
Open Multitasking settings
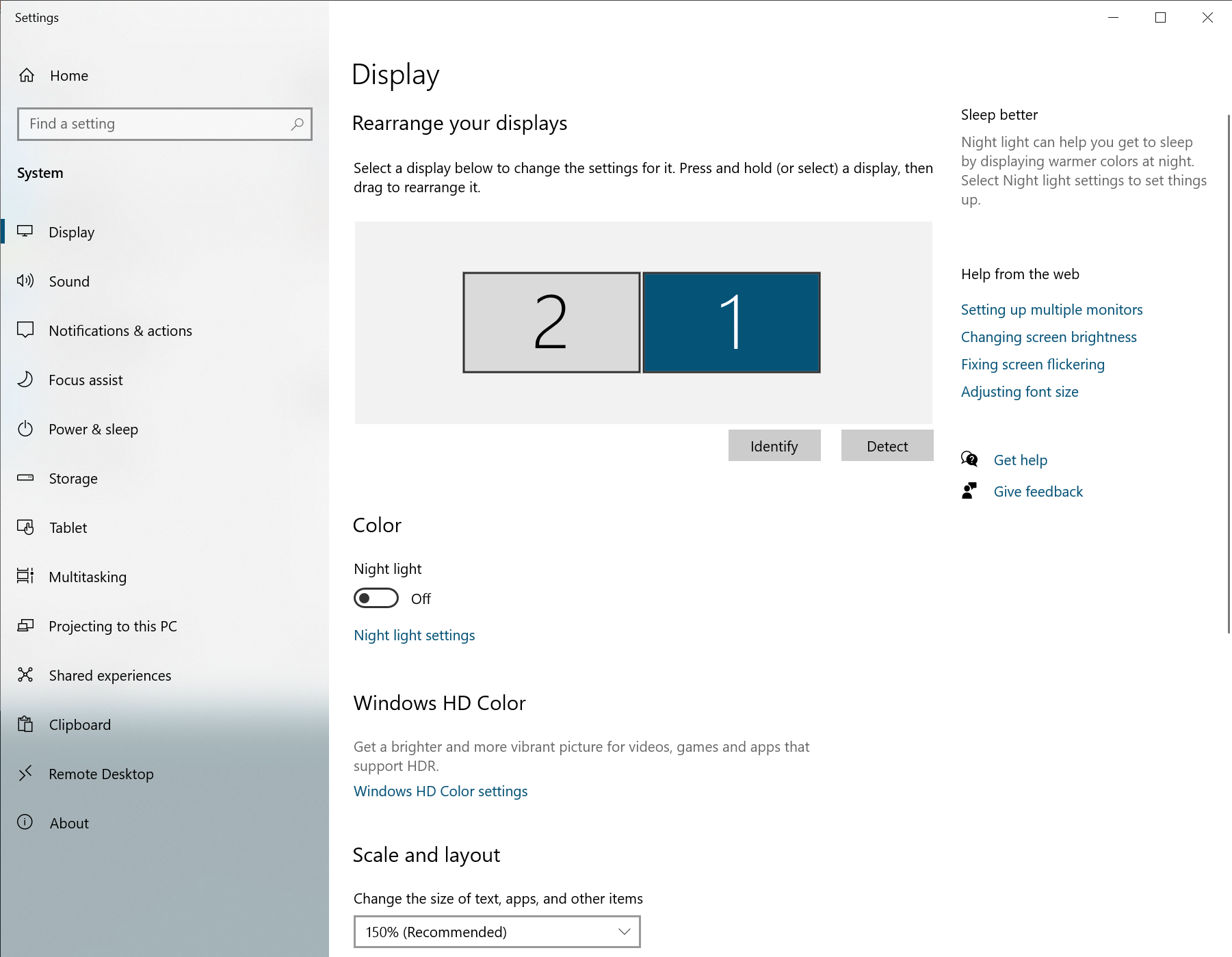click(x=87, y=577)
